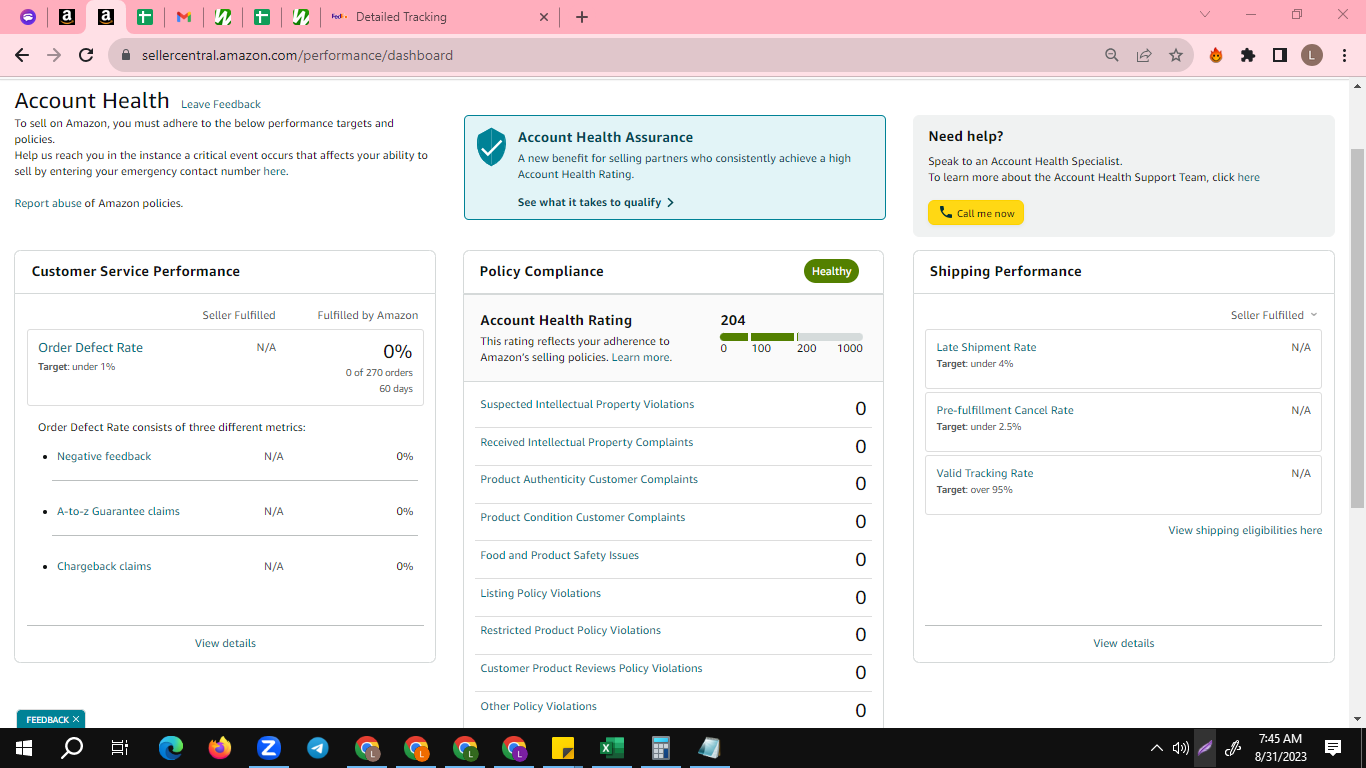The width and height of the screenshot is (1366, 768).
Task: Reload the Seller Central page
Action: click(86, 55)
